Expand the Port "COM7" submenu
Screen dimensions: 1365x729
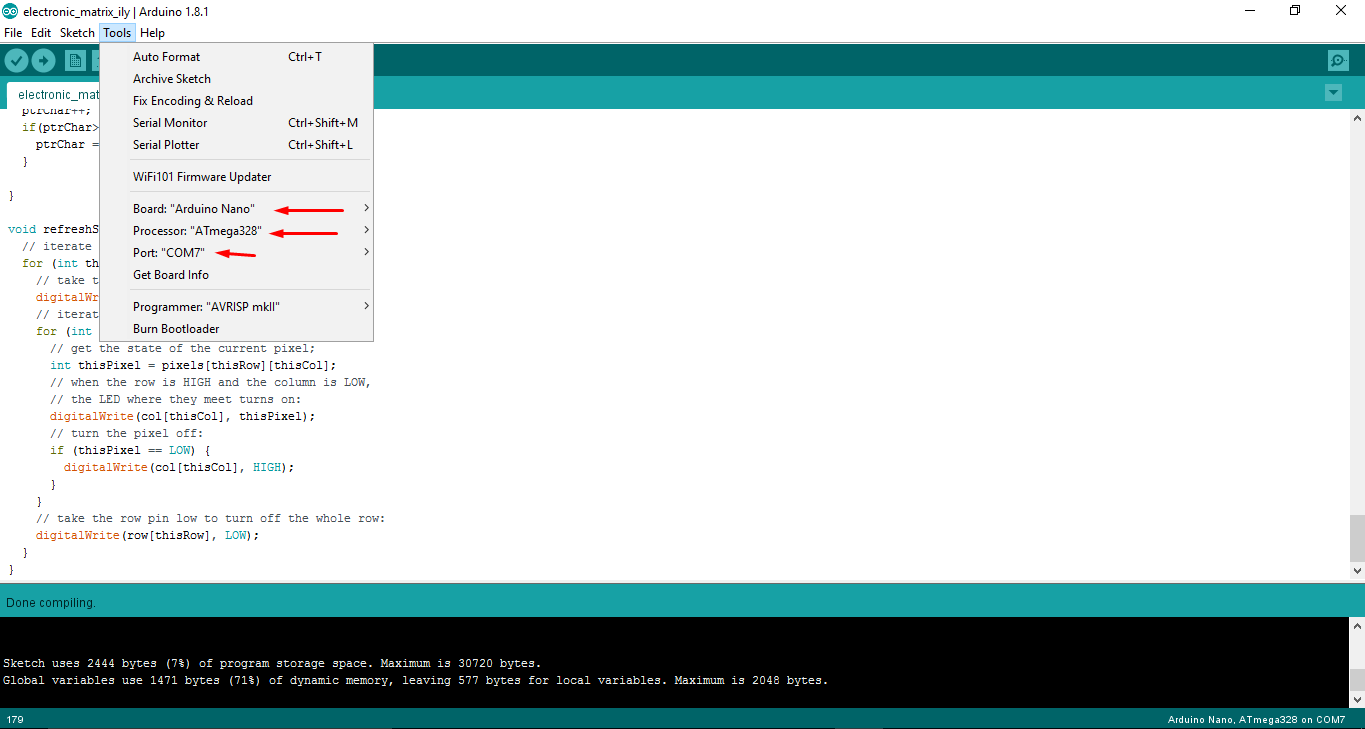click(x=236, y=253)
